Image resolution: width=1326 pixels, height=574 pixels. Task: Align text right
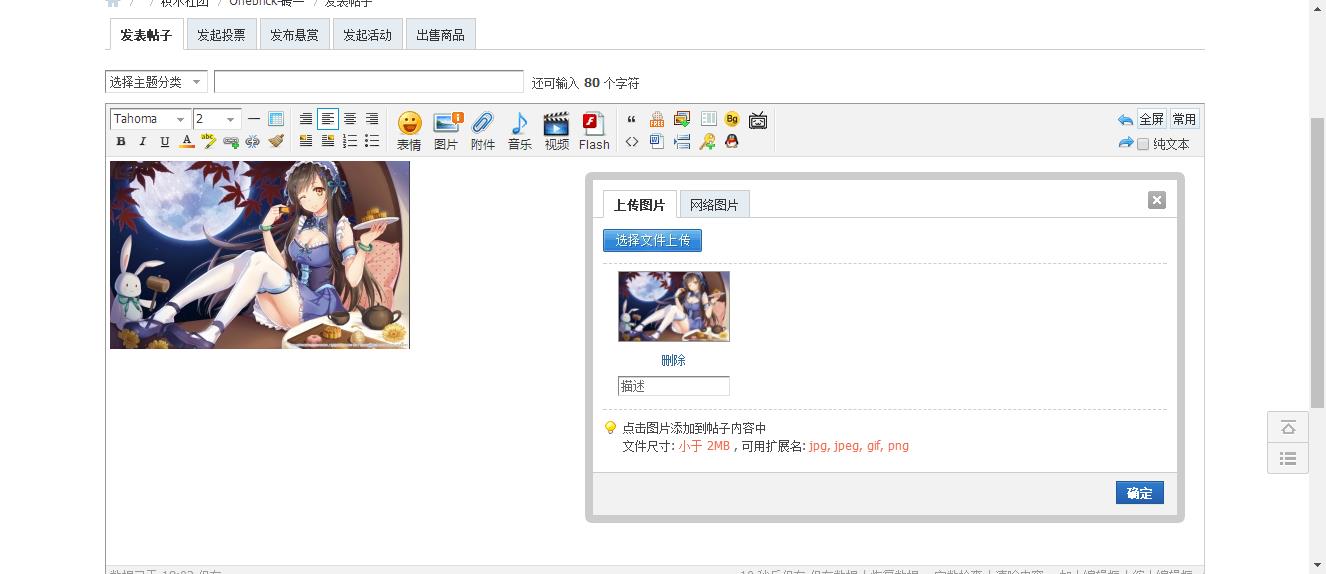coord(372,119)
